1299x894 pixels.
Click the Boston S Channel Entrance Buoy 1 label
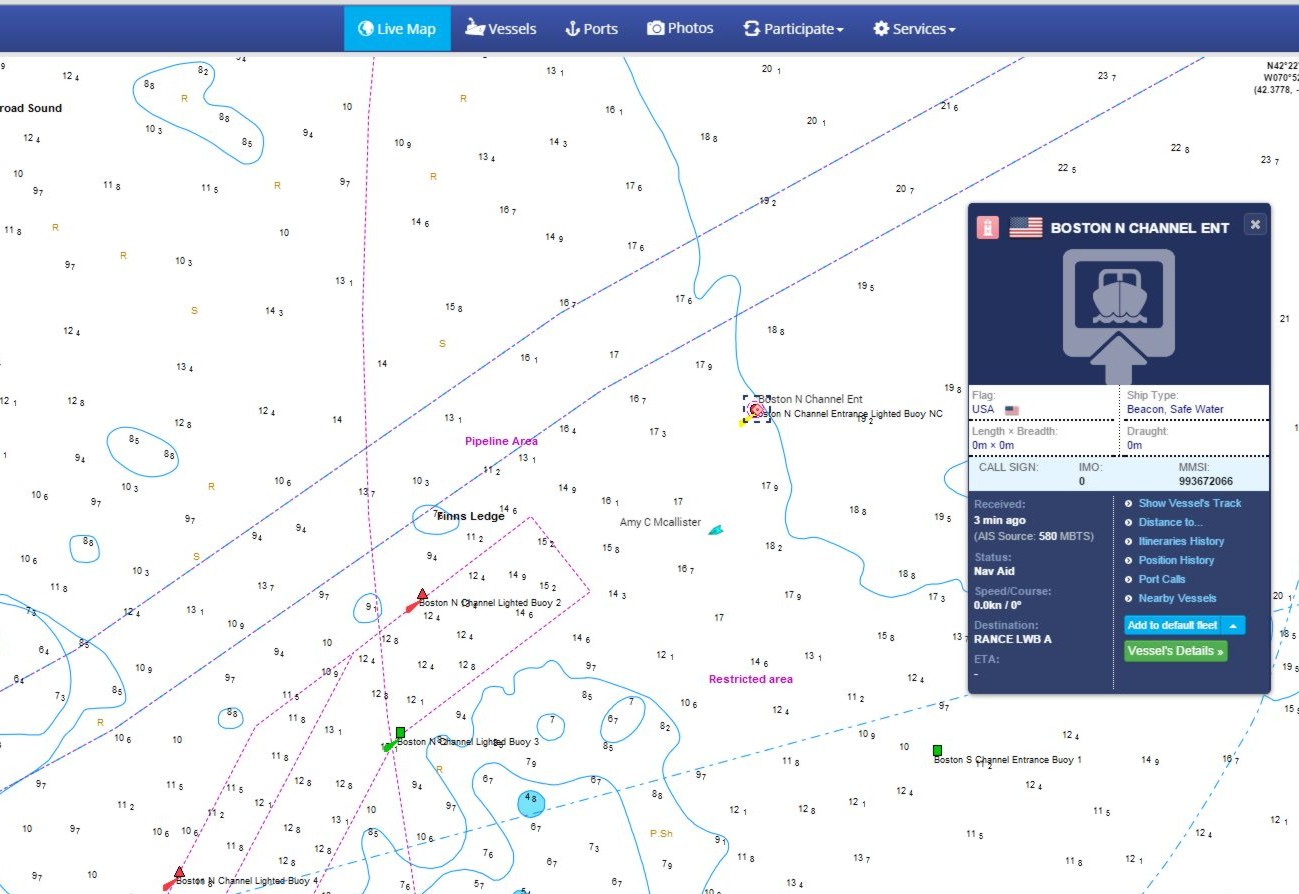[x=1008, y=760]
